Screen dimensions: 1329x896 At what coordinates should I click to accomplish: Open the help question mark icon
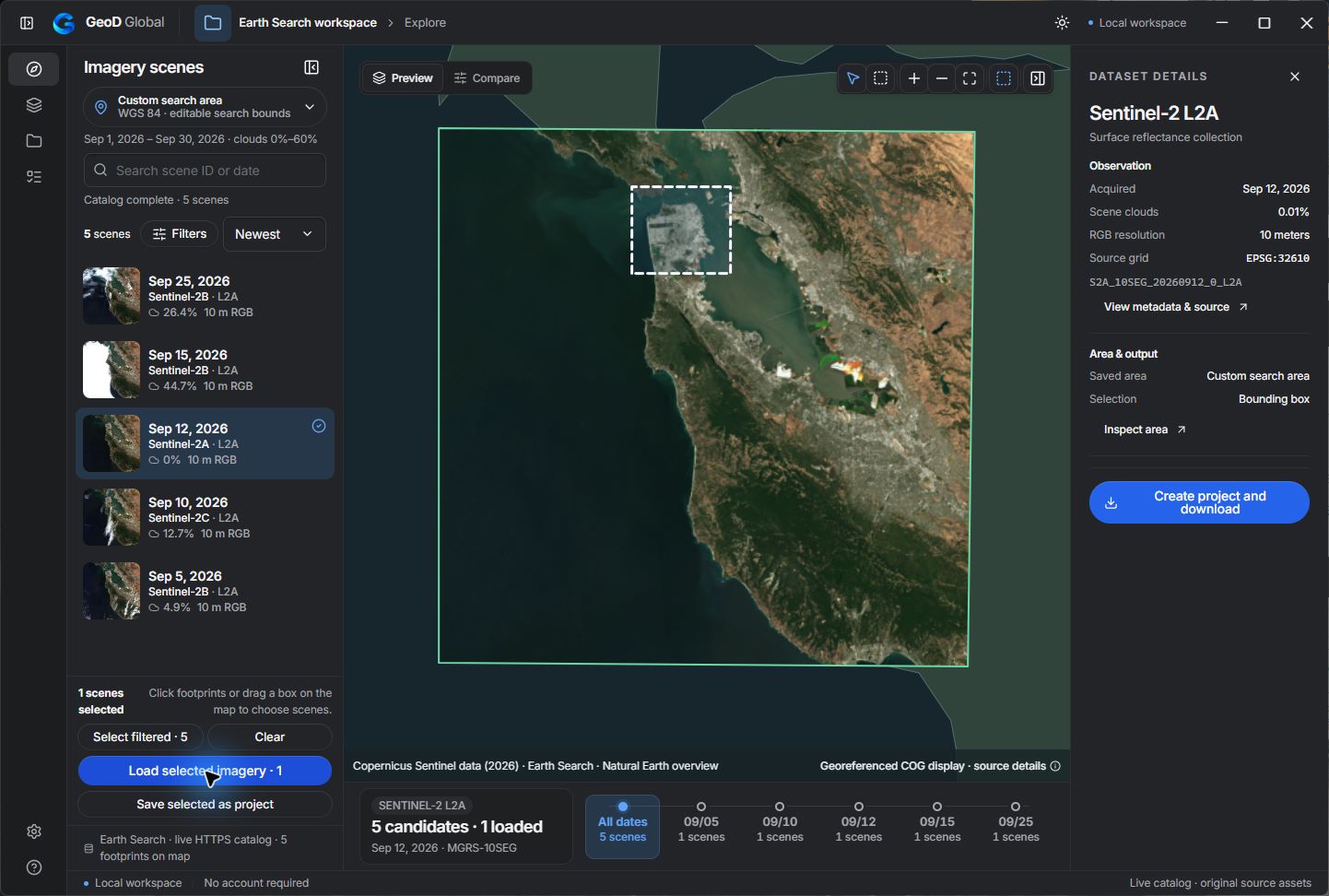tap(34, 867)
